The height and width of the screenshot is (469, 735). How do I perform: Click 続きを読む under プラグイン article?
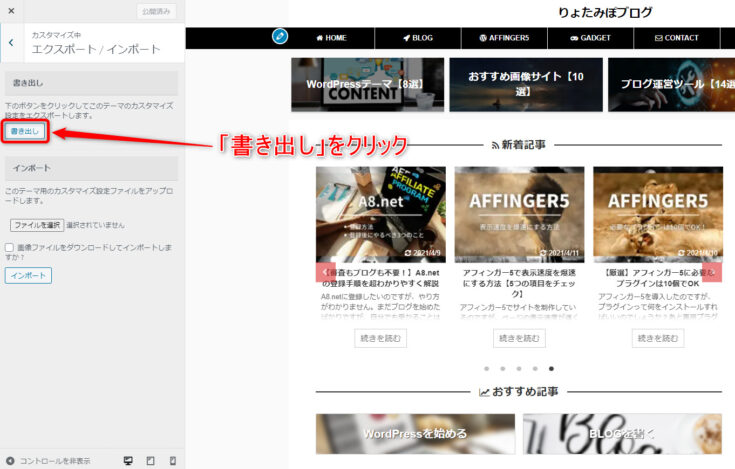click(658, 338)
